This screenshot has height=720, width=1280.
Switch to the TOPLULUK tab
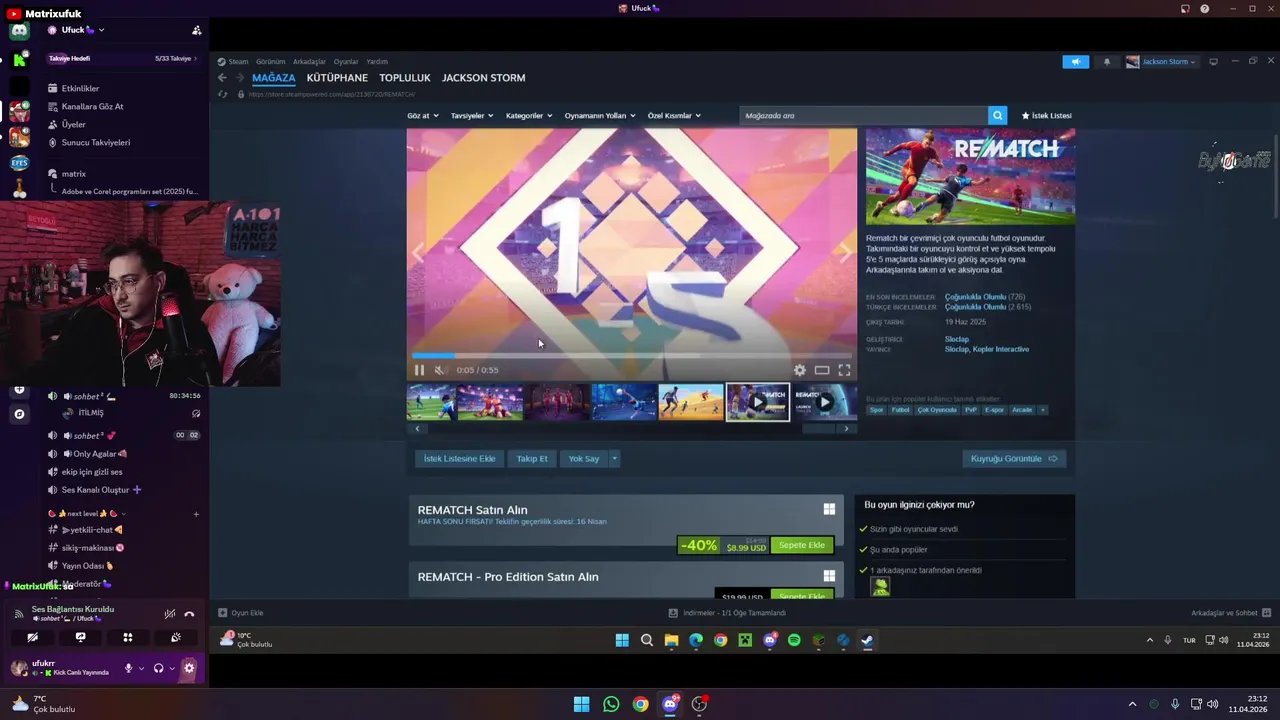pyautogui.click(x=405, y=77)
